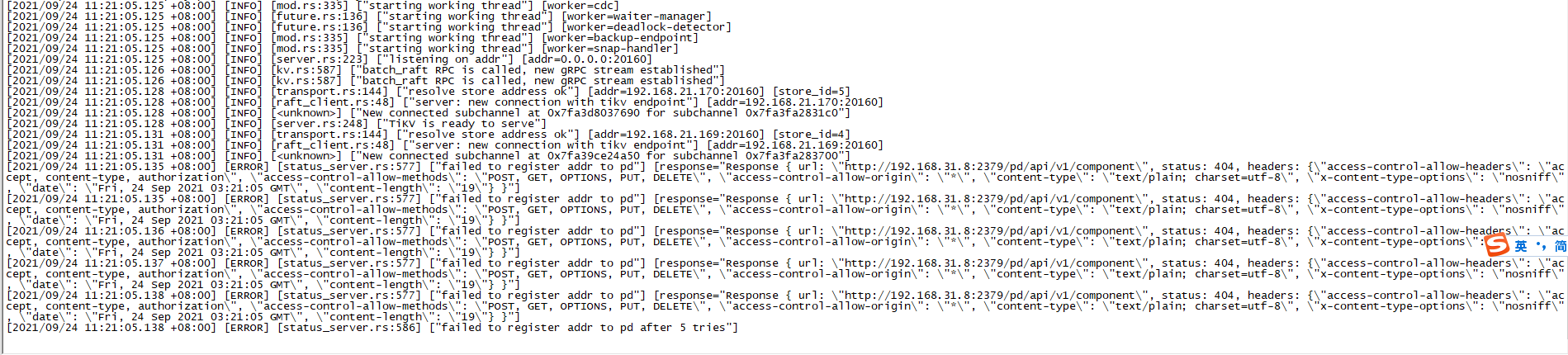This screenshot has width=1568, height=355.
Task: Click the worker=backup-endpoint entry
Action: [620, 38]
